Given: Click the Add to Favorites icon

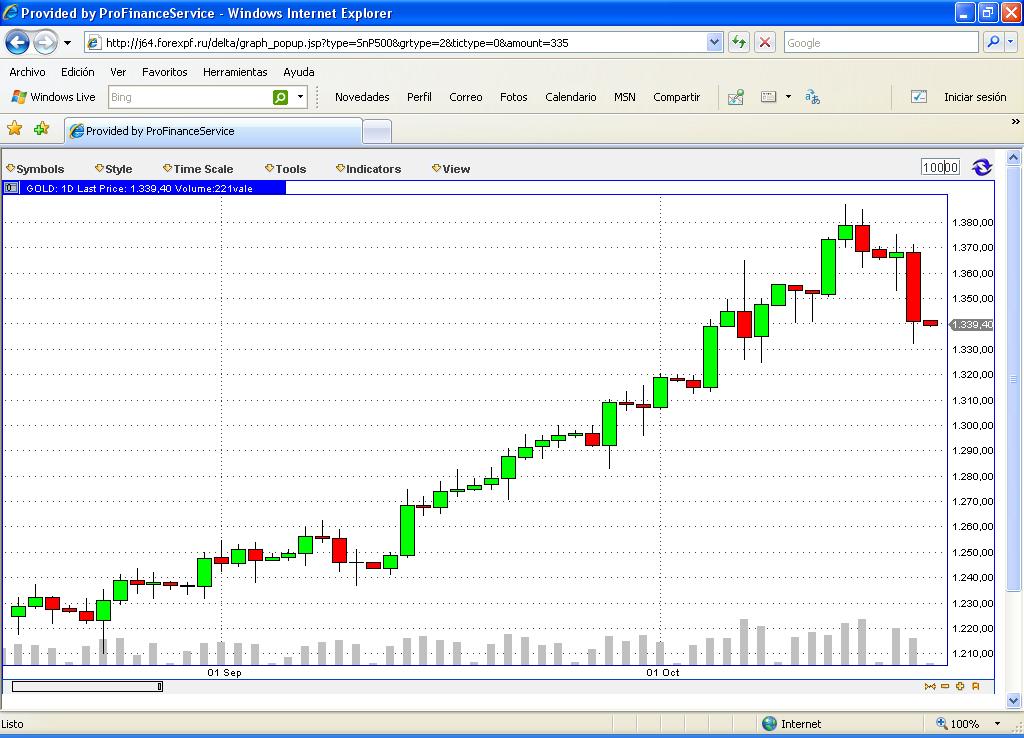Looking at the screenshot, I should pyautogui.click(x=41, y=129).
